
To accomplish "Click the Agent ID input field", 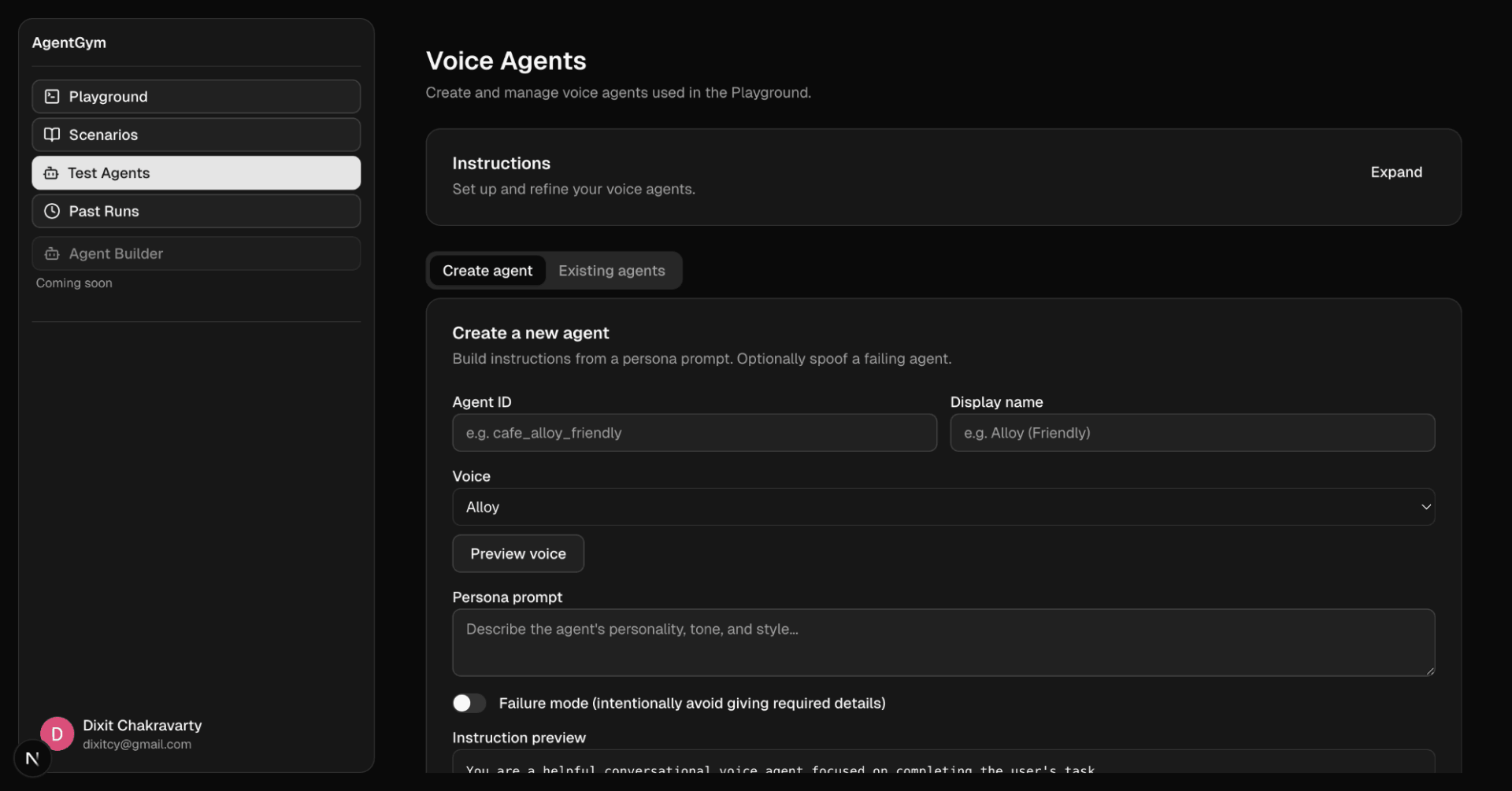I will [x=694, y=433].
